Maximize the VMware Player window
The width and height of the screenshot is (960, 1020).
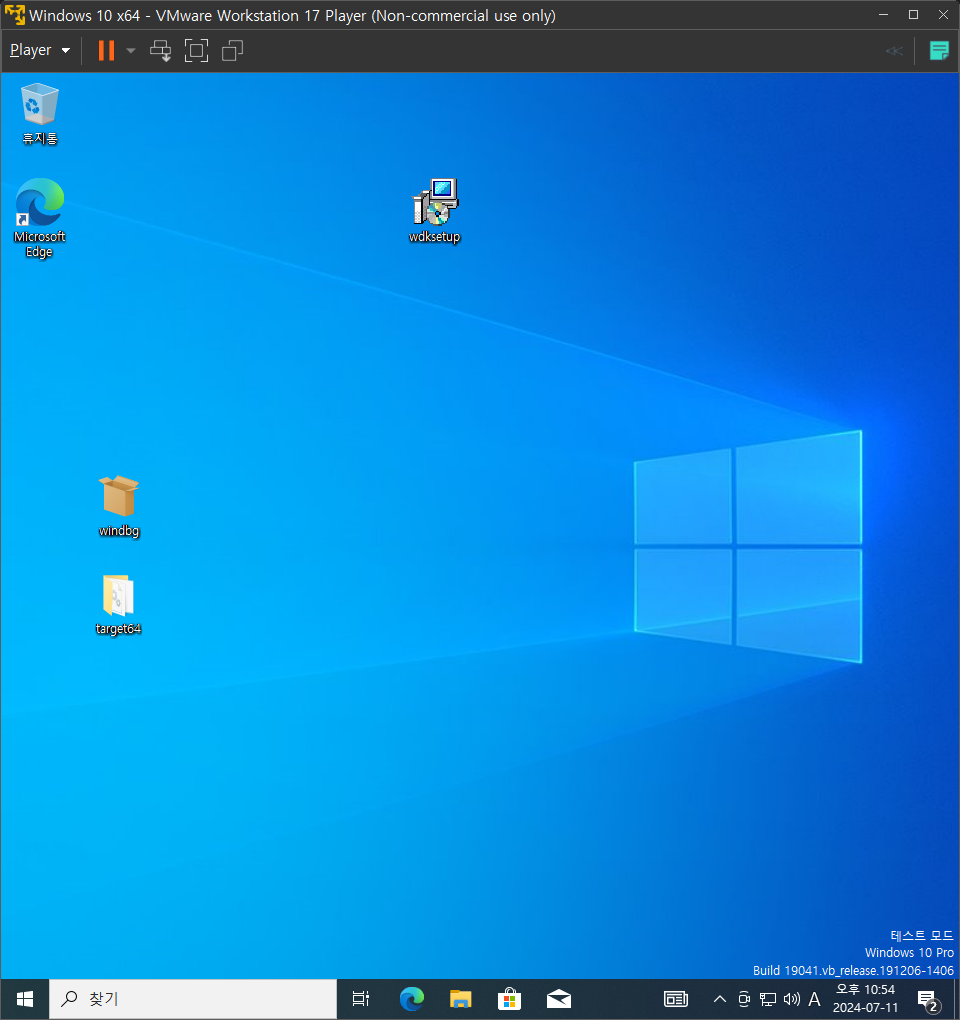point(913,14)
